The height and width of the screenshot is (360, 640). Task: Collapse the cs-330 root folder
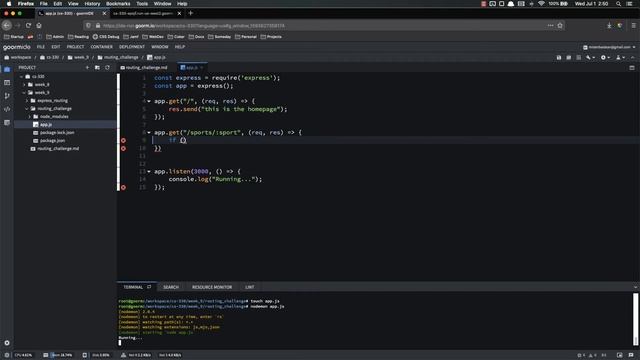[22, 76]
